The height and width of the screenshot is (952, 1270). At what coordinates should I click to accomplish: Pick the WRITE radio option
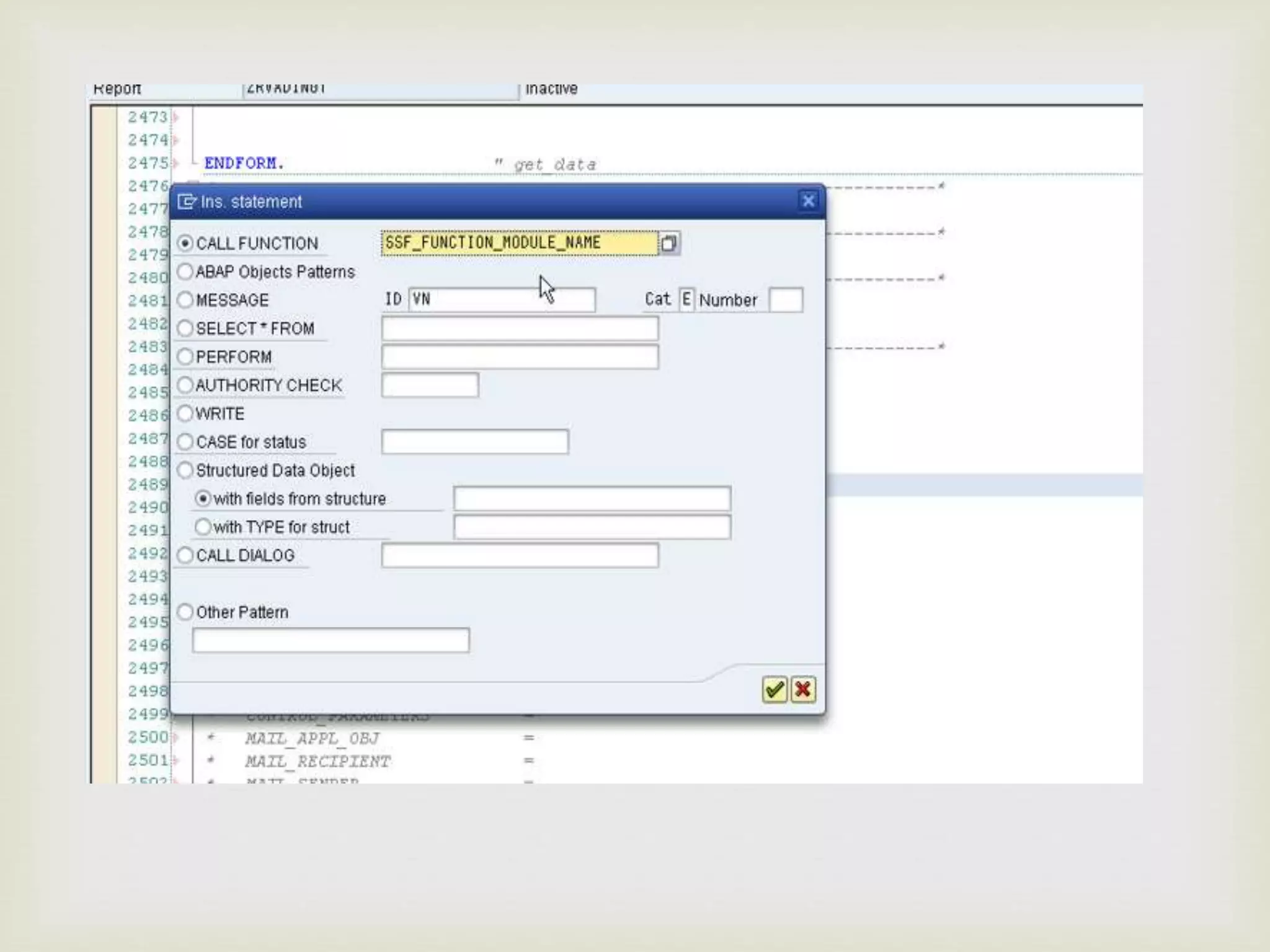(185, 413)
